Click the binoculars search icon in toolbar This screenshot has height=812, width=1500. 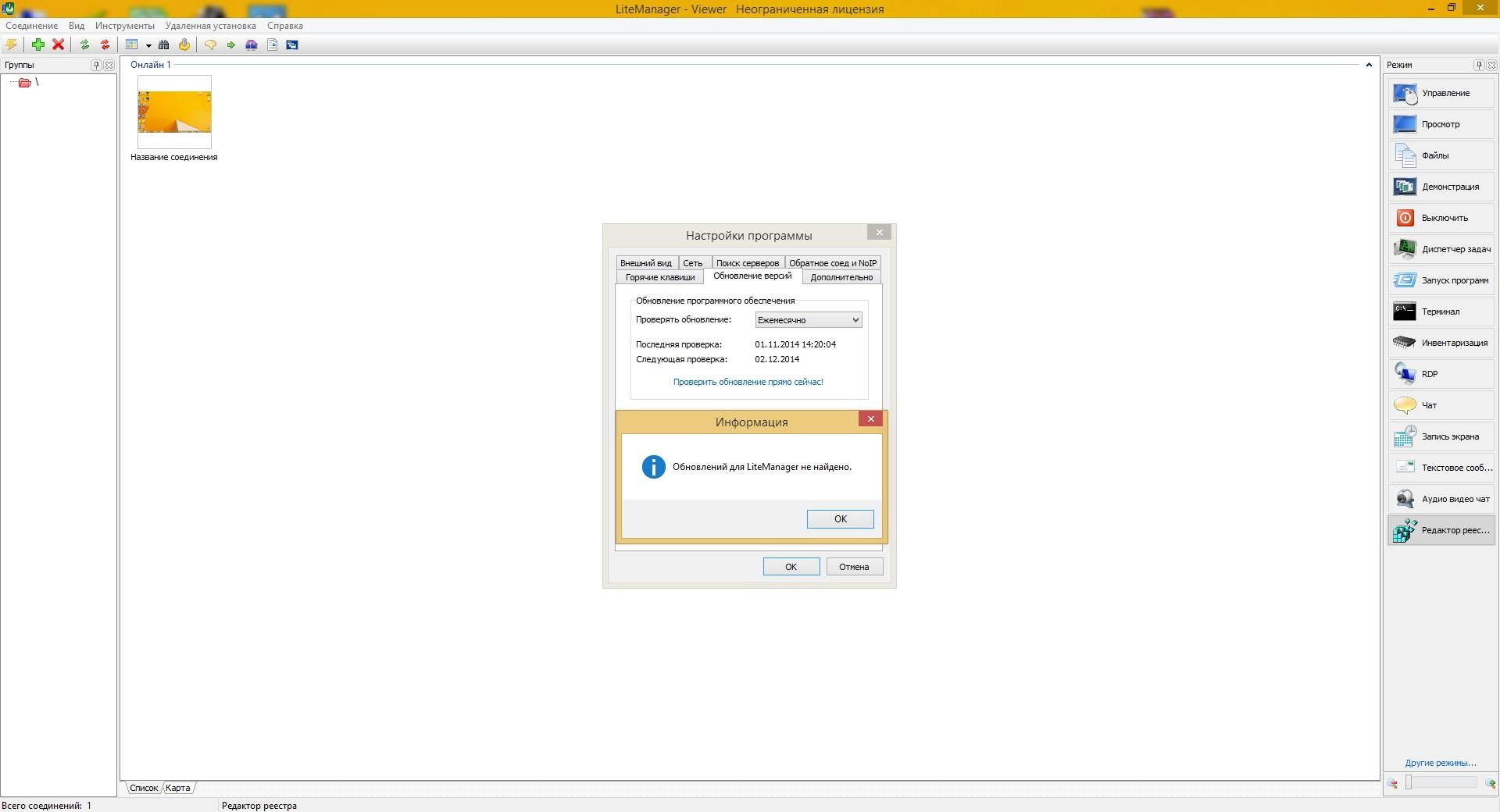point(164,45)
